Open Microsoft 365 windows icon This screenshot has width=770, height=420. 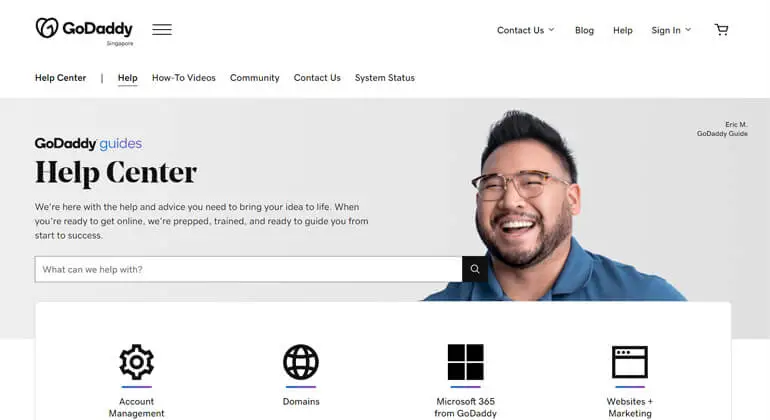click(x=466, y=362)
